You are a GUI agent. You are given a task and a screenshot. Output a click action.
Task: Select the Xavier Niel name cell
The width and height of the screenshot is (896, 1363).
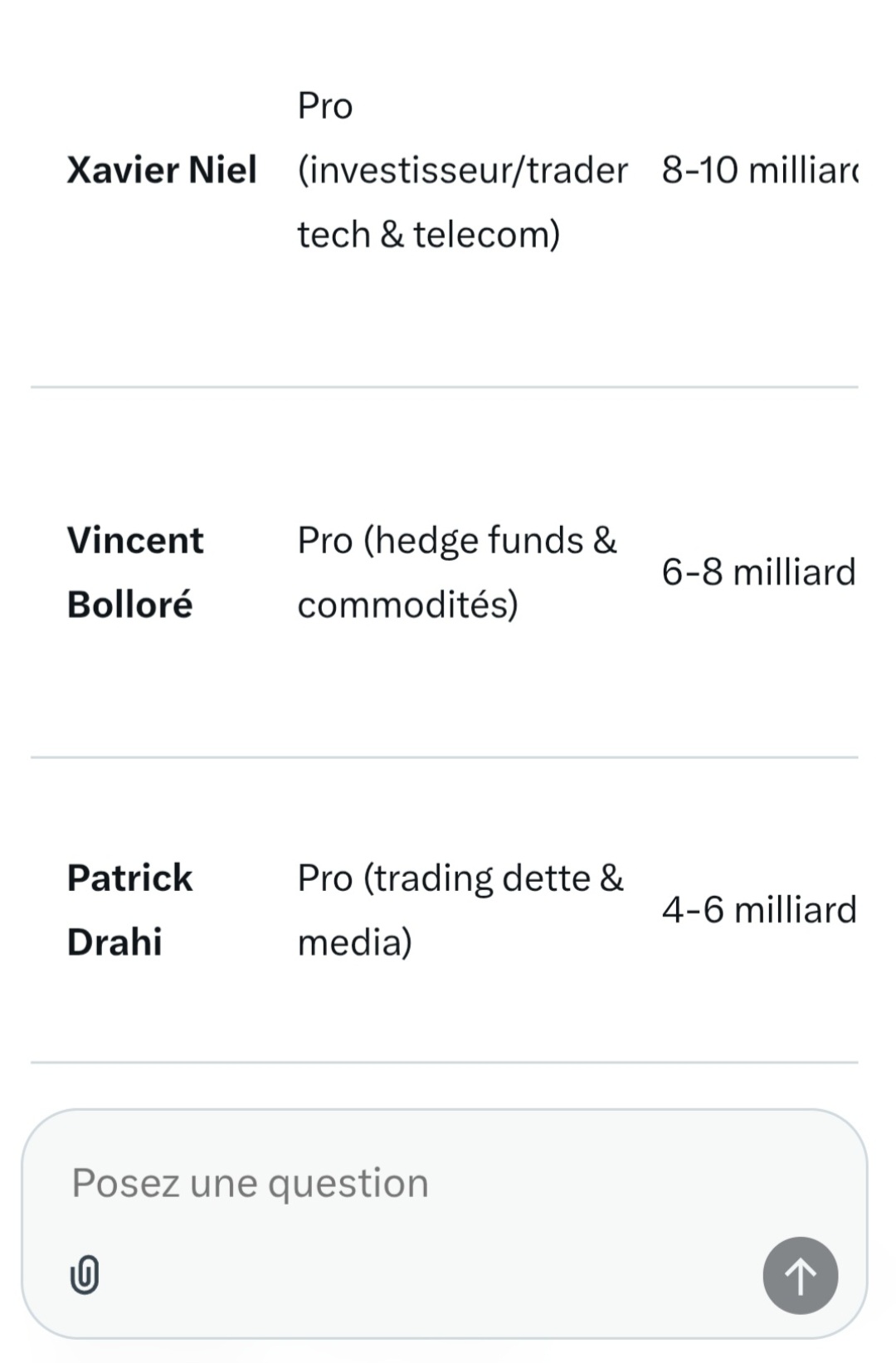162,170
